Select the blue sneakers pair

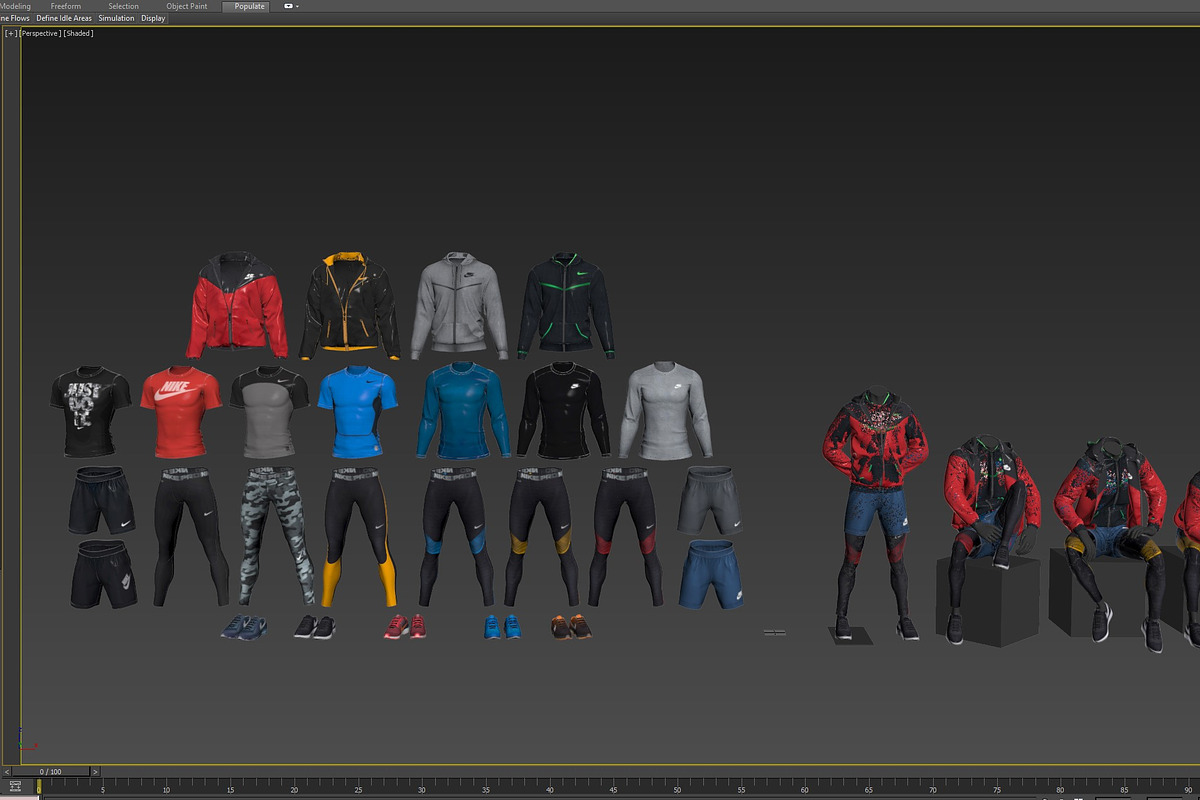point(502,627)
